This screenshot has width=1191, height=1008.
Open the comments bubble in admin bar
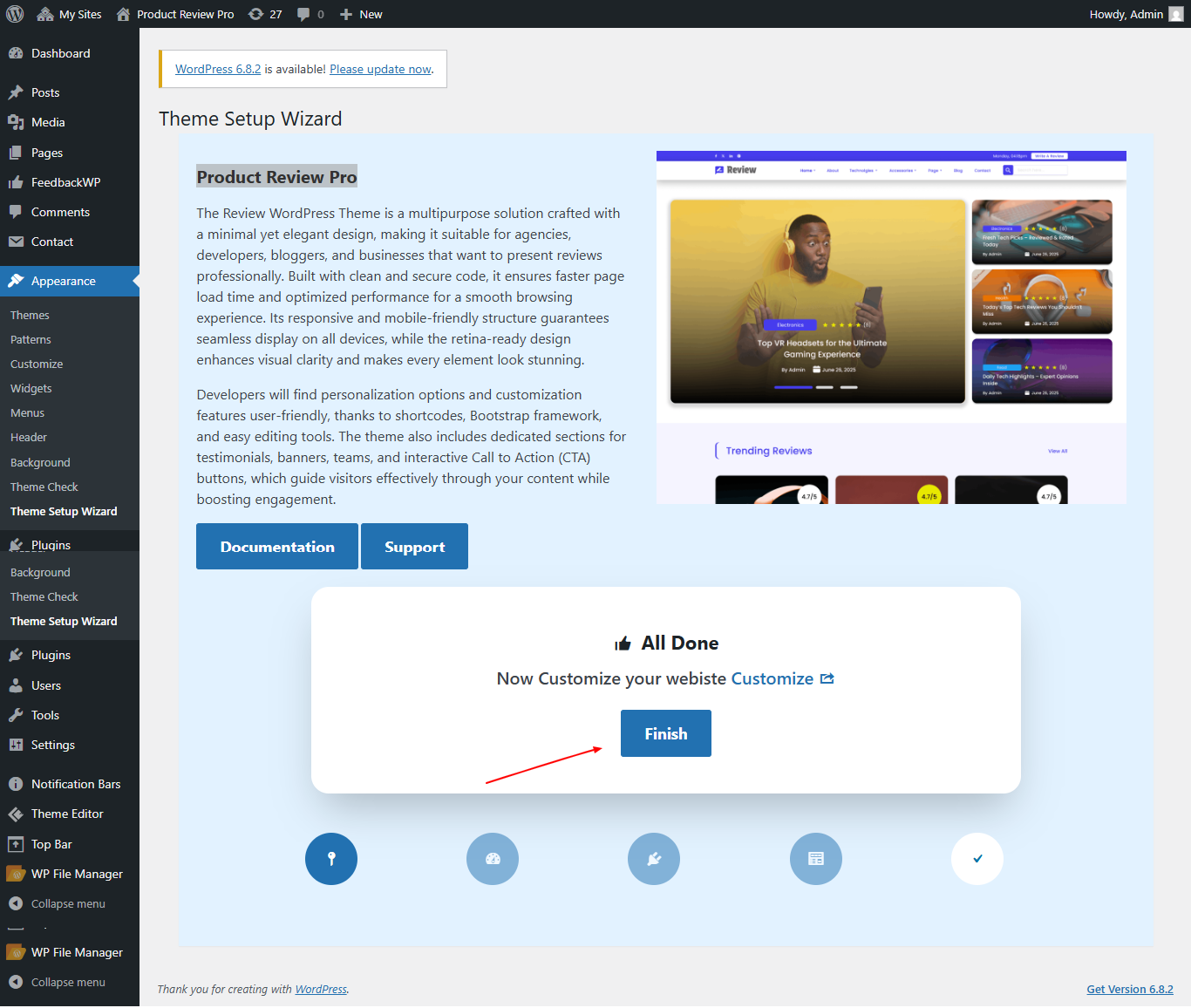point(310,14)
